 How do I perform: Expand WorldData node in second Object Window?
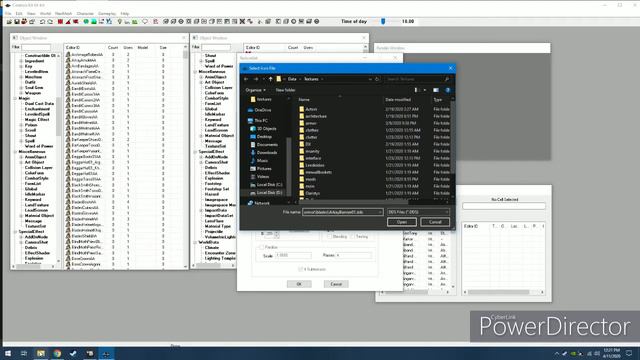pos(196,242)
